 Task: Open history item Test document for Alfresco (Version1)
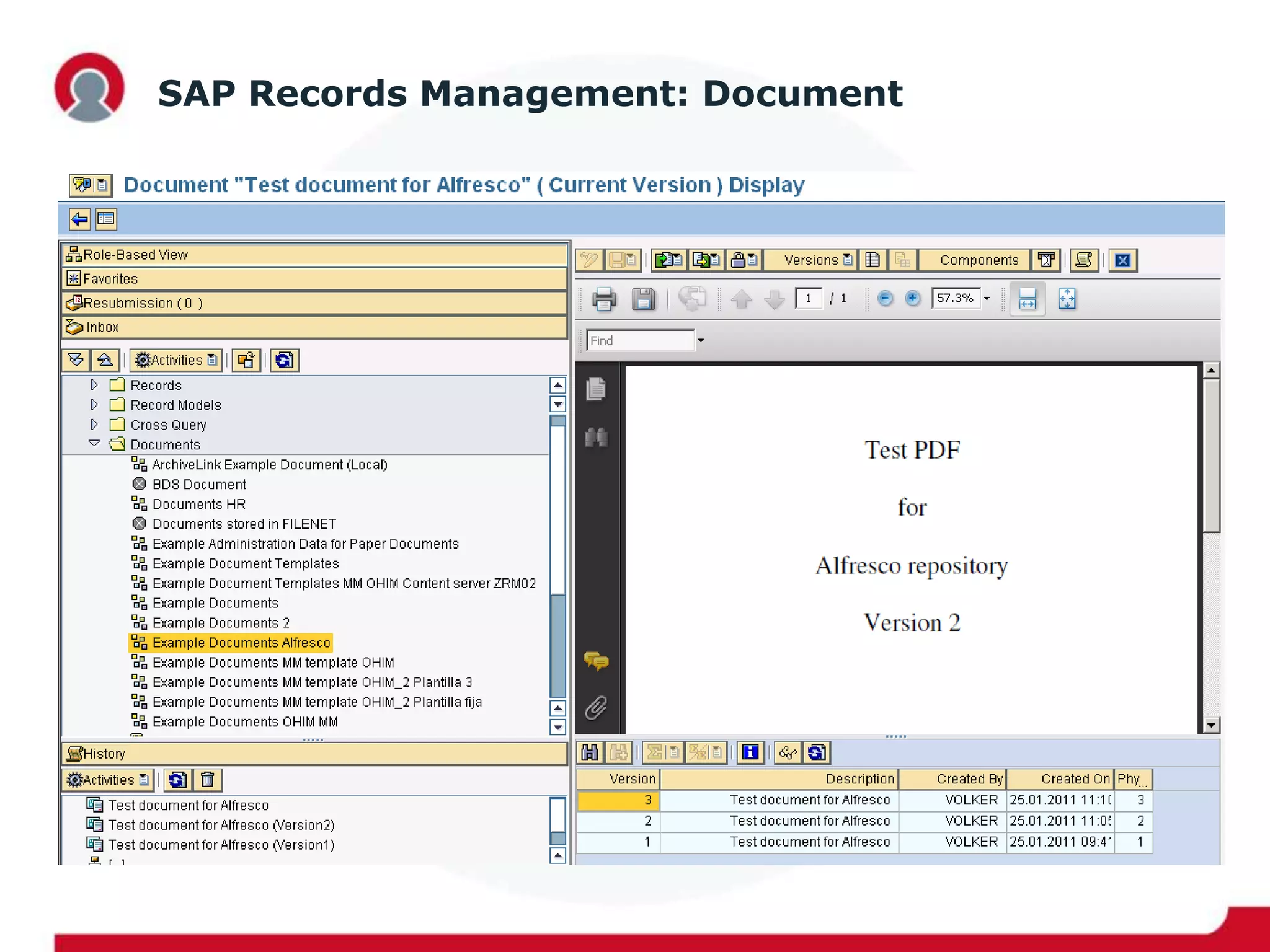(x=221, y=845)
